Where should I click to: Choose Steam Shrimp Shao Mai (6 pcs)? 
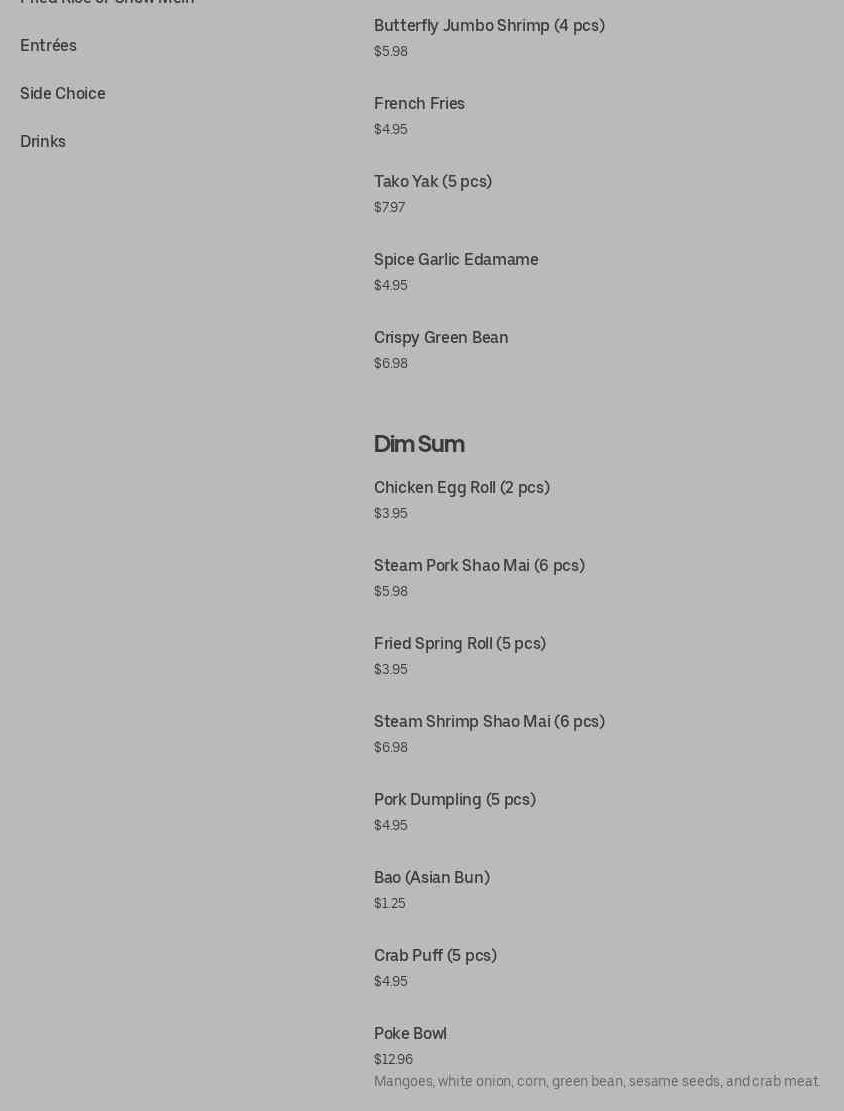489,722
